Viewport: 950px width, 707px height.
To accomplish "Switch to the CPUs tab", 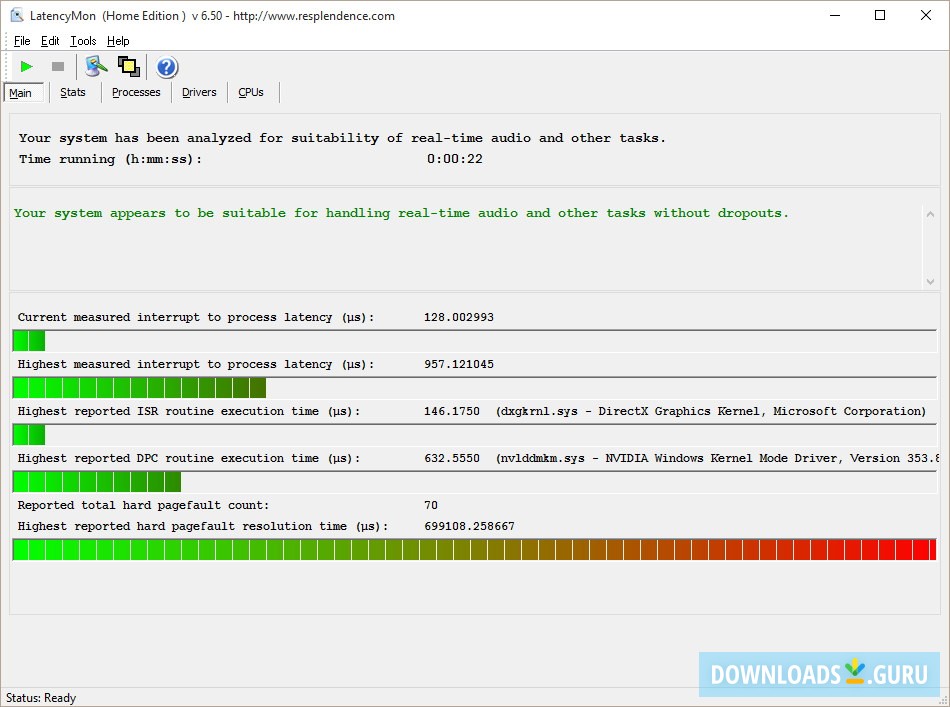I will pos(251,92).
